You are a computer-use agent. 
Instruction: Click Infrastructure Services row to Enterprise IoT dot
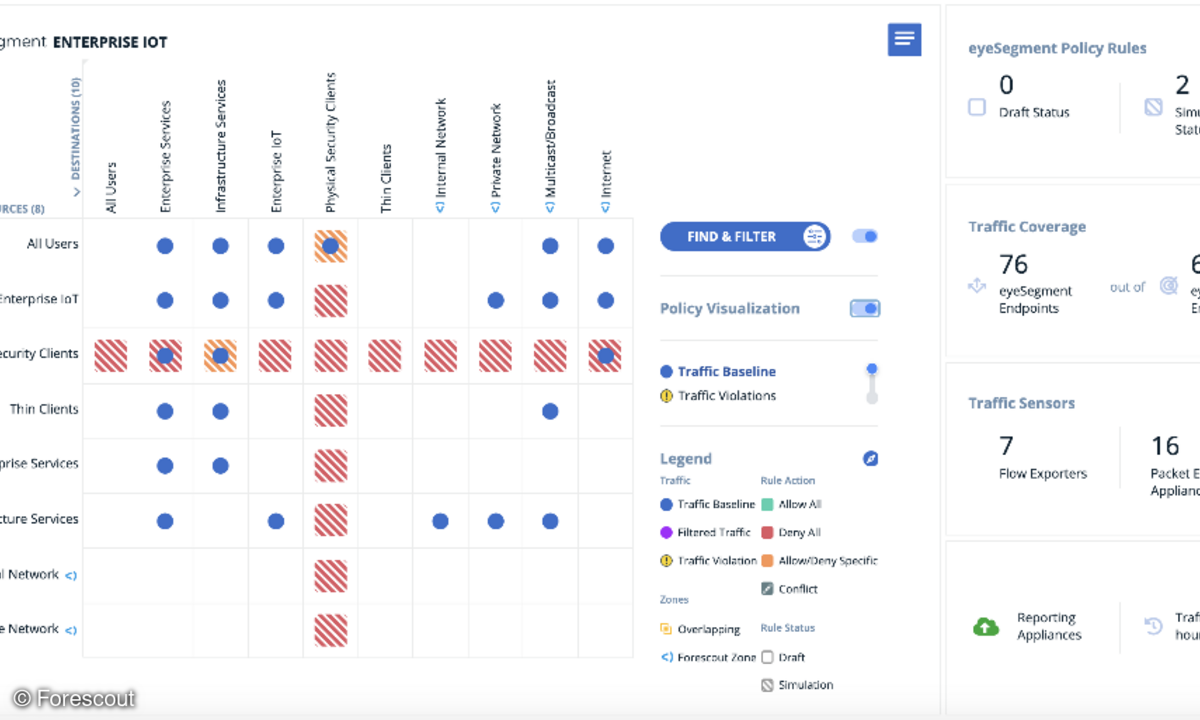pyautogui.click(x=276, y=521)
